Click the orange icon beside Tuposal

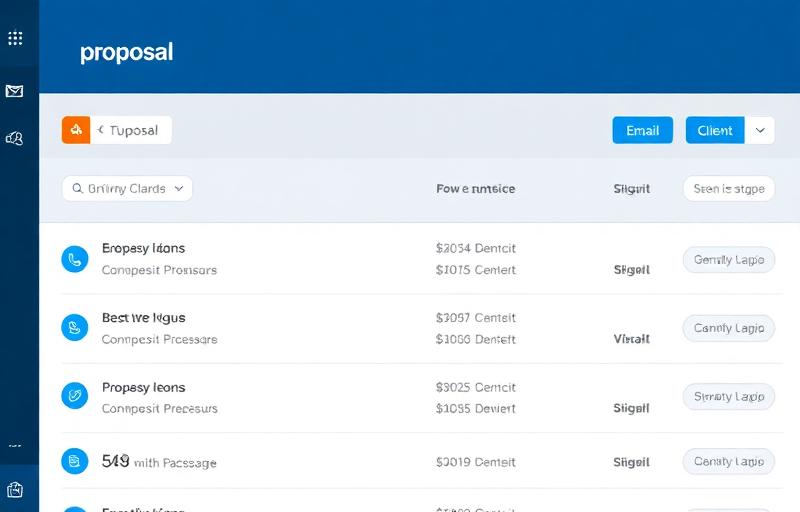pyautogui.click(x=76, y=130)
